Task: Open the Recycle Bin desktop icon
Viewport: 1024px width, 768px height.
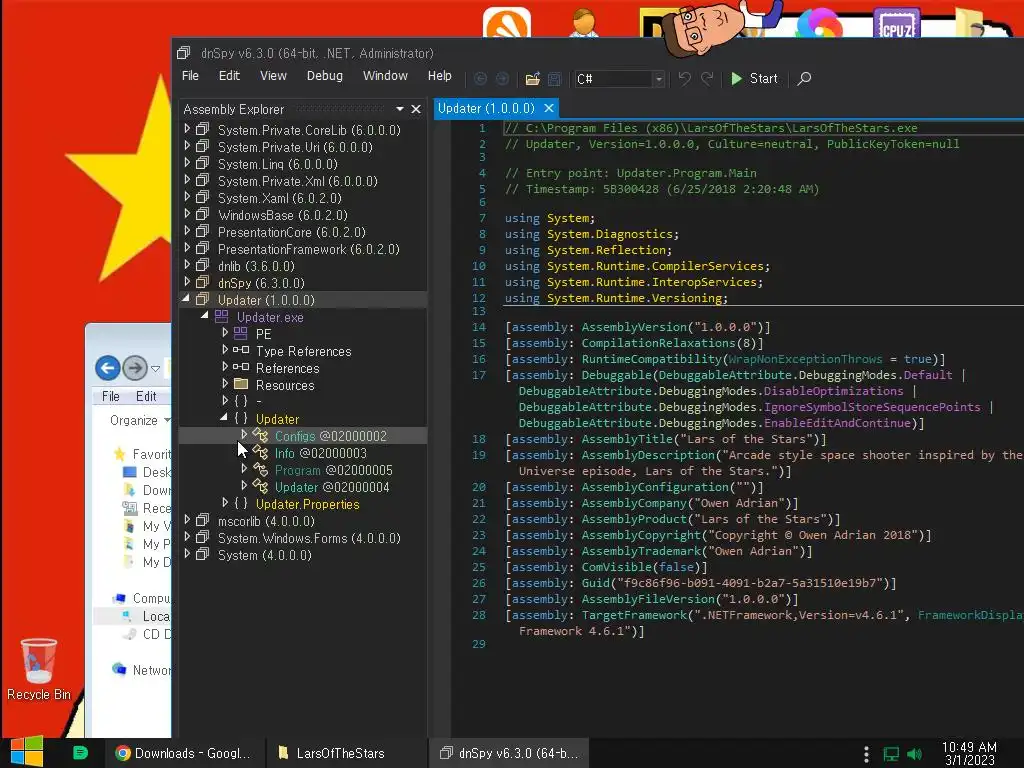Action: [39, 669]
